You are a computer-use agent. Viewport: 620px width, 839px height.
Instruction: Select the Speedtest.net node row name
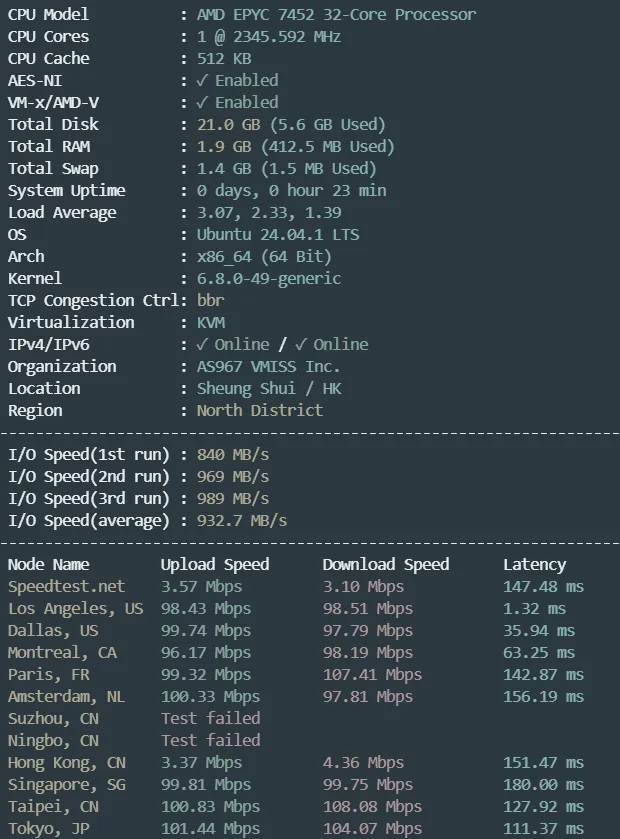66,586
